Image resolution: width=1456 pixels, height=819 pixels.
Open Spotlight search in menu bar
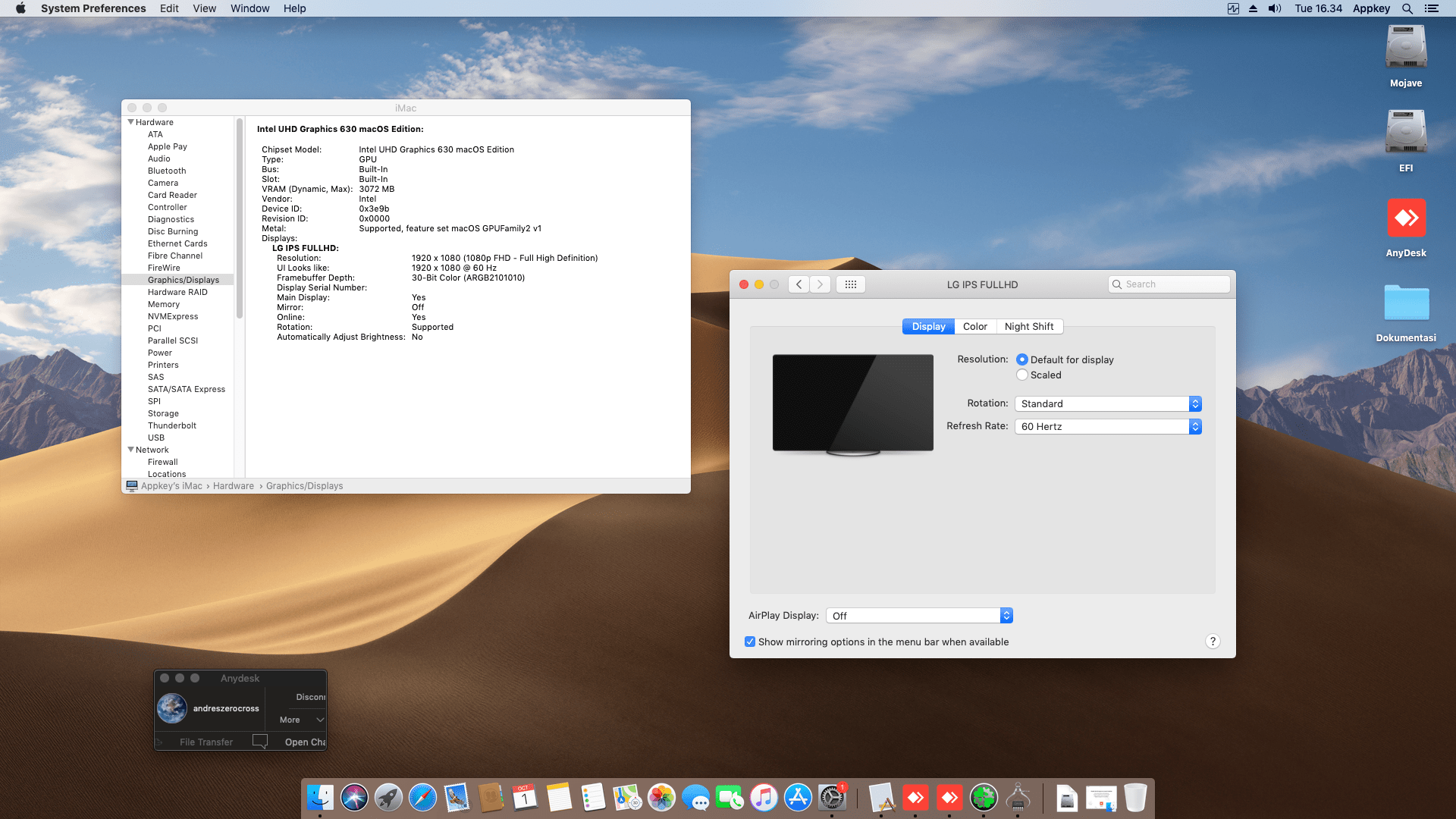pyautogui.click(x=1407, y=8)
